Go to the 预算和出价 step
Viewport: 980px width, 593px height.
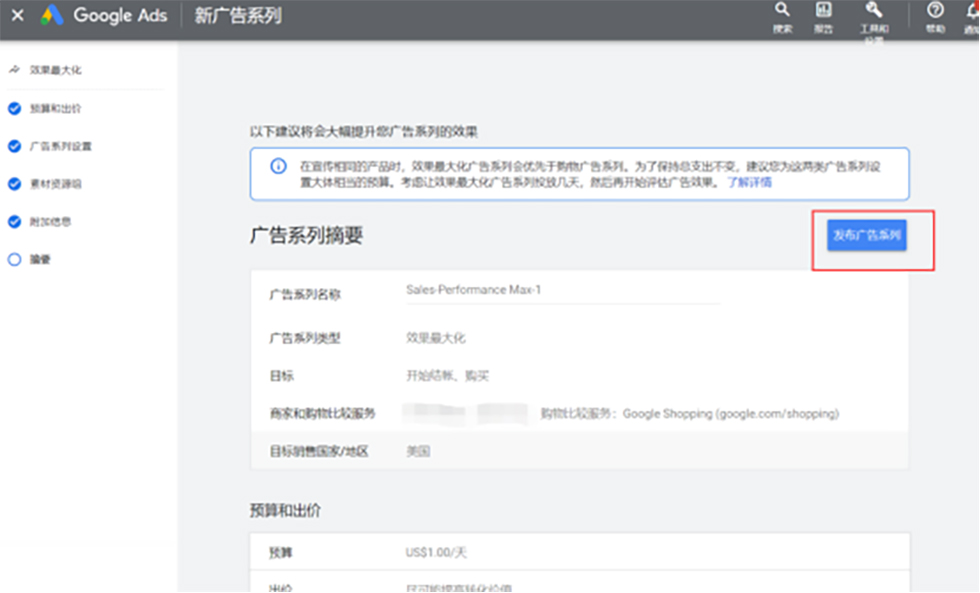coord(55,108)
